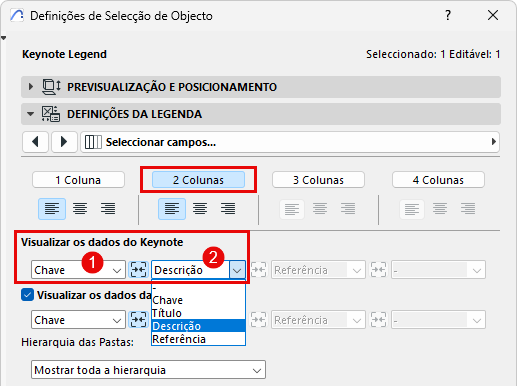Uncheck the Visualizar os dados da checkbox
Image resolution: width=517 pixels, height=386 pixels.
(x=27, y=295)
